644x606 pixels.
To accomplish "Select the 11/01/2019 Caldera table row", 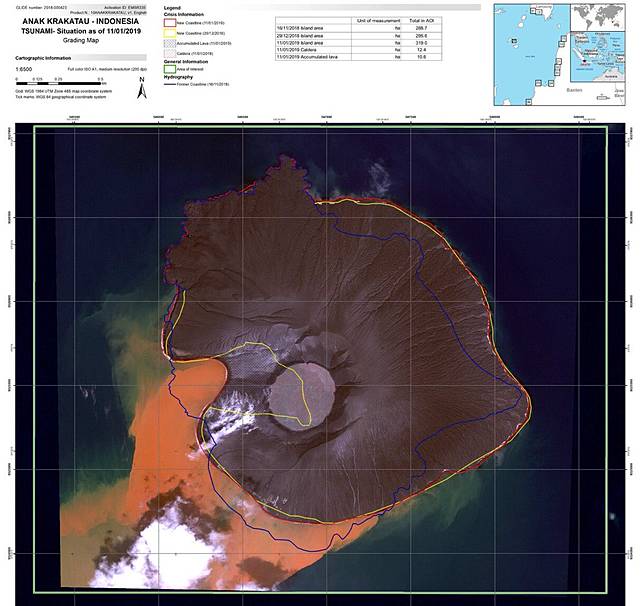I will click(x=359, y=50).
